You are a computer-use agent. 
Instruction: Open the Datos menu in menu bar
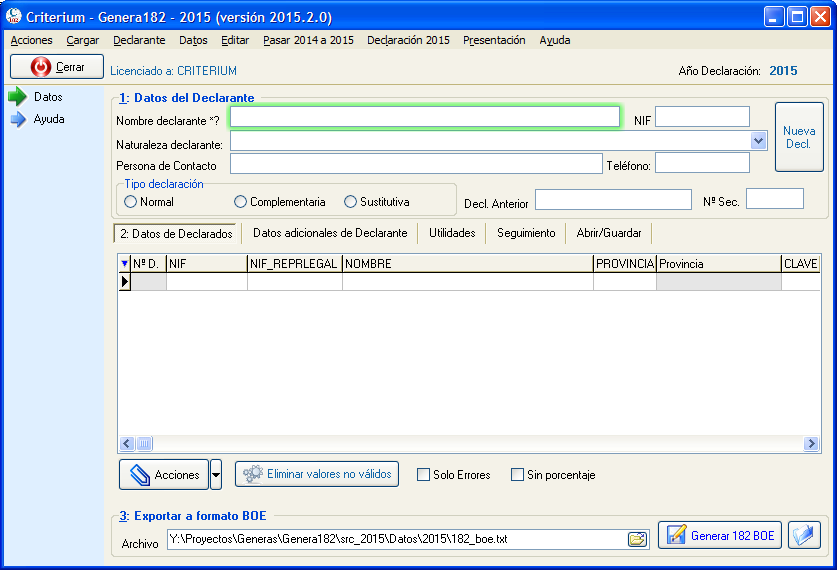coord(193,40)
